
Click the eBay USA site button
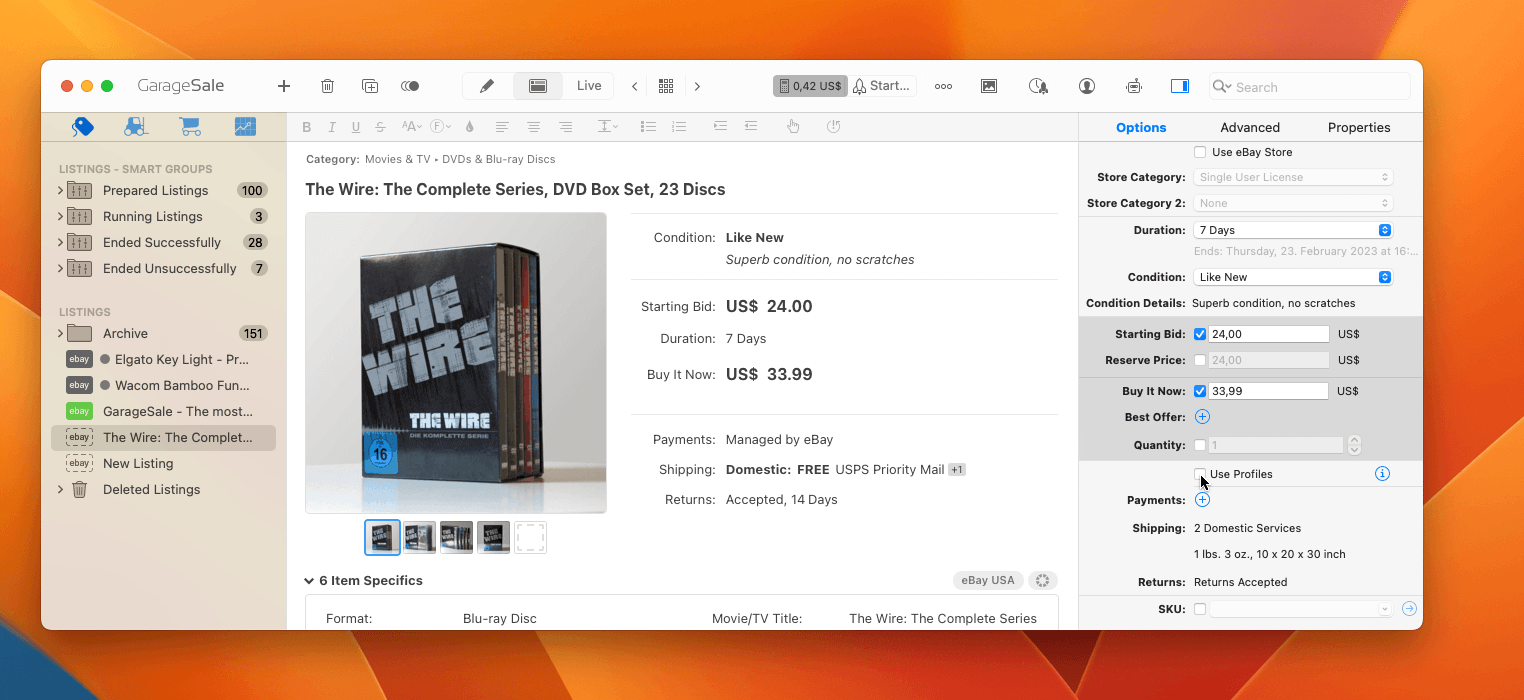point(988,580)
